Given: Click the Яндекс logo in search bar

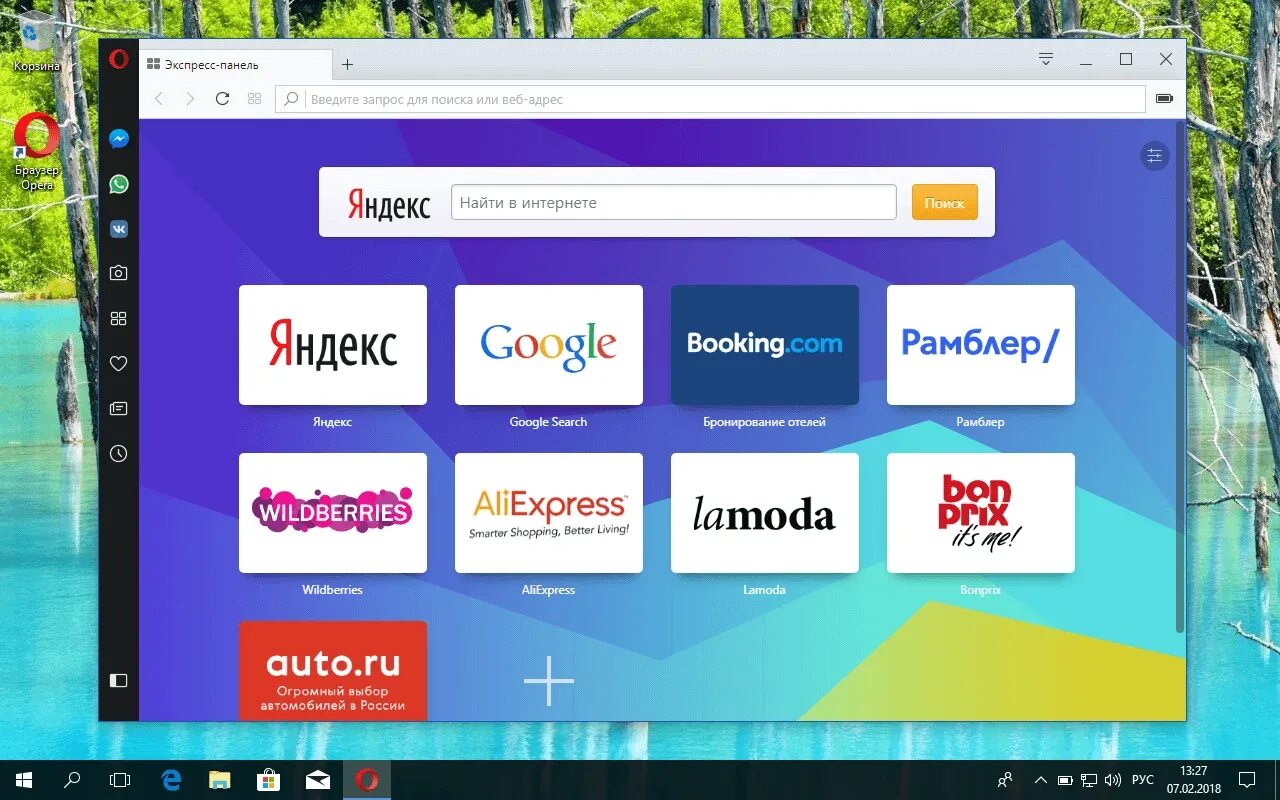Looking at the screenshot, I should pos(389,205).
